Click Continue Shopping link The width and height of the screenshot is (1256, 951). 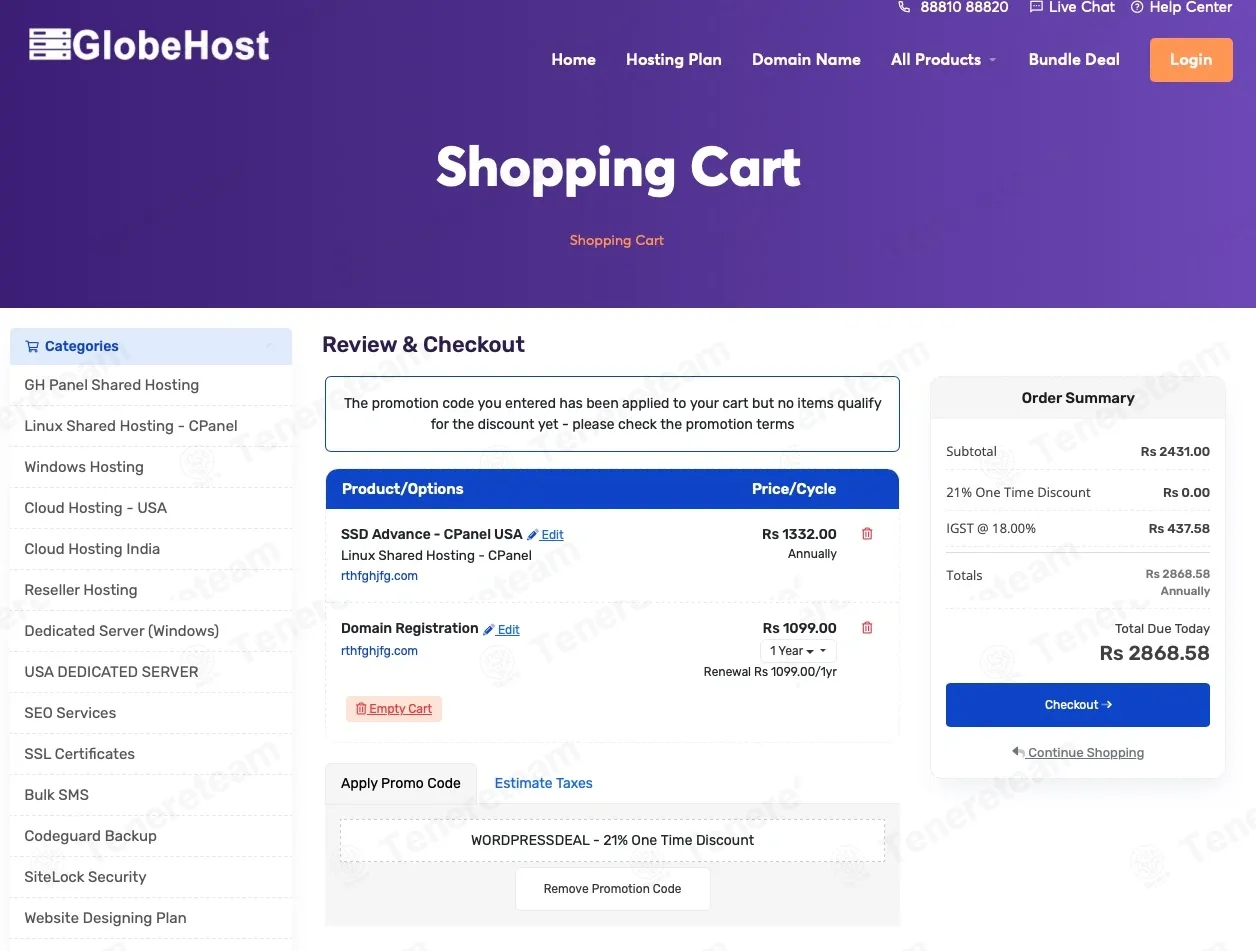click(1078, 753)
